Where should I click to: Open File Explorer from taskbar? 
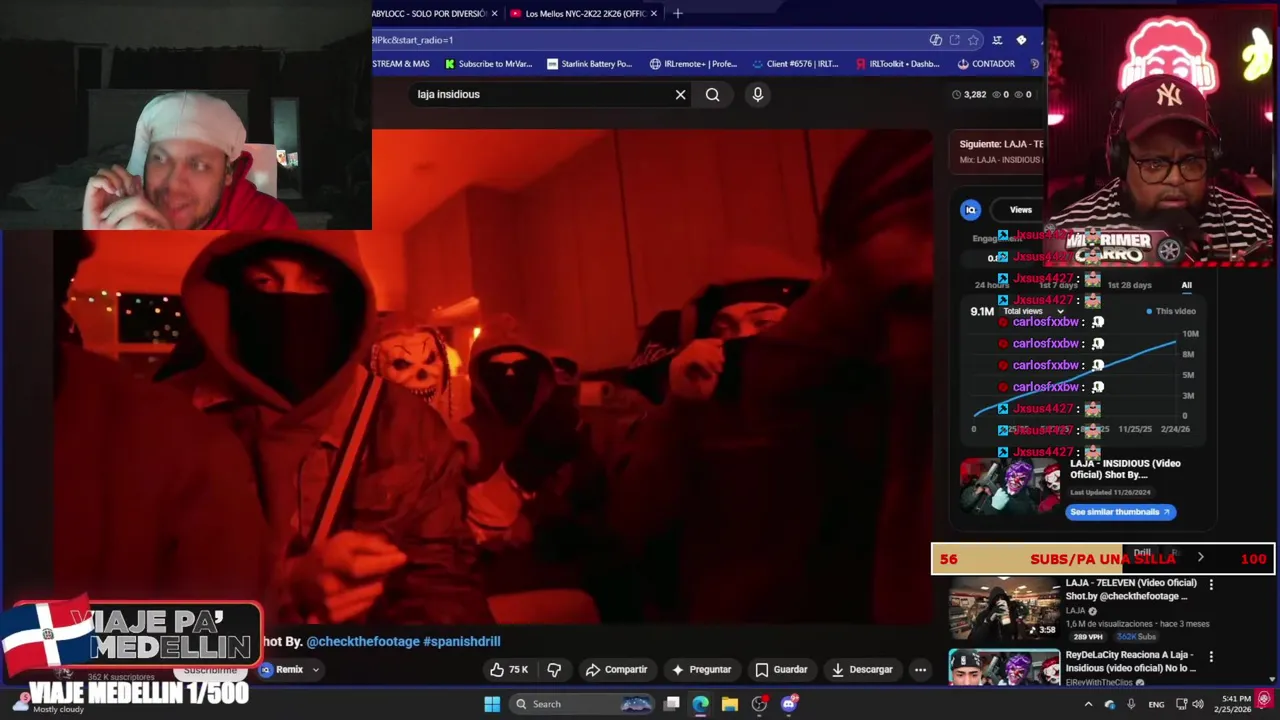[730, 704]
